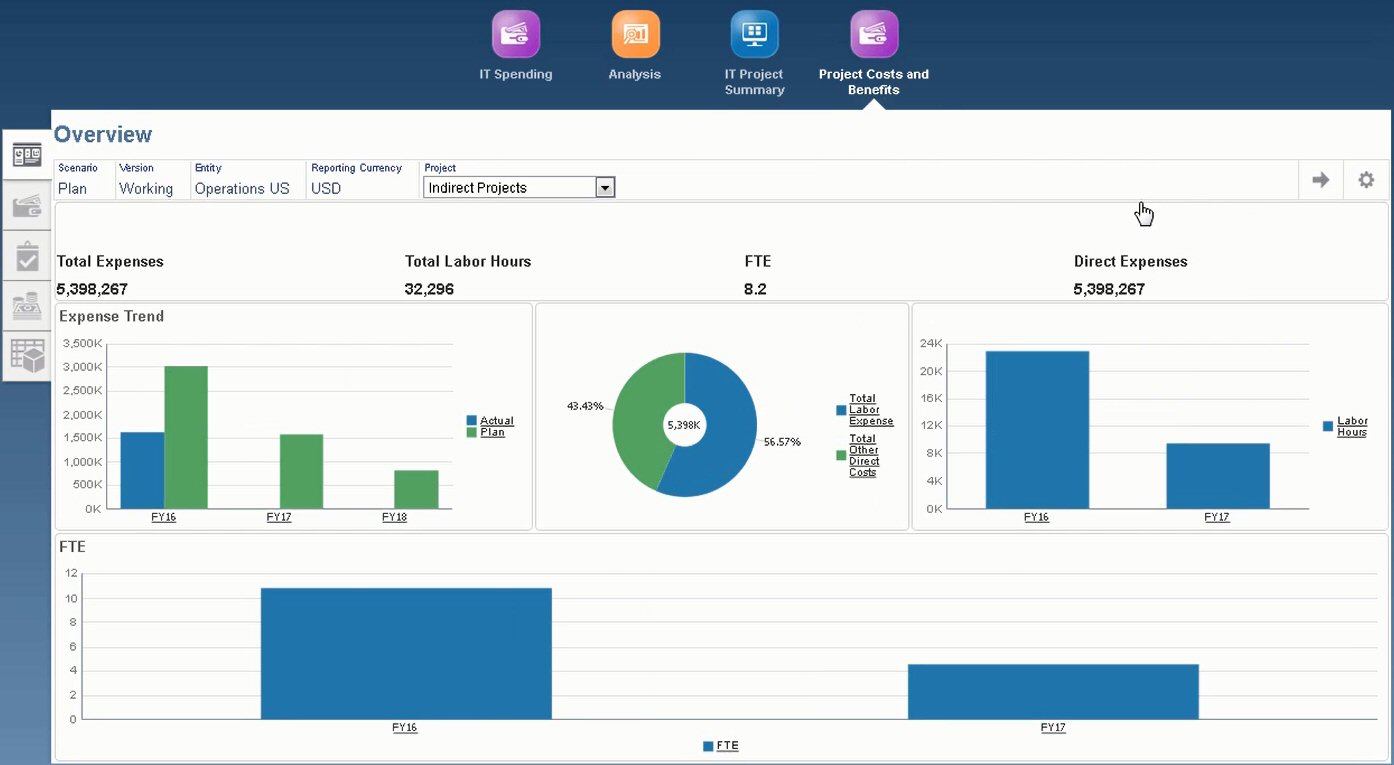
Task: Toggle the Actual series in Expense Trend legend
Action: (497, 421)
